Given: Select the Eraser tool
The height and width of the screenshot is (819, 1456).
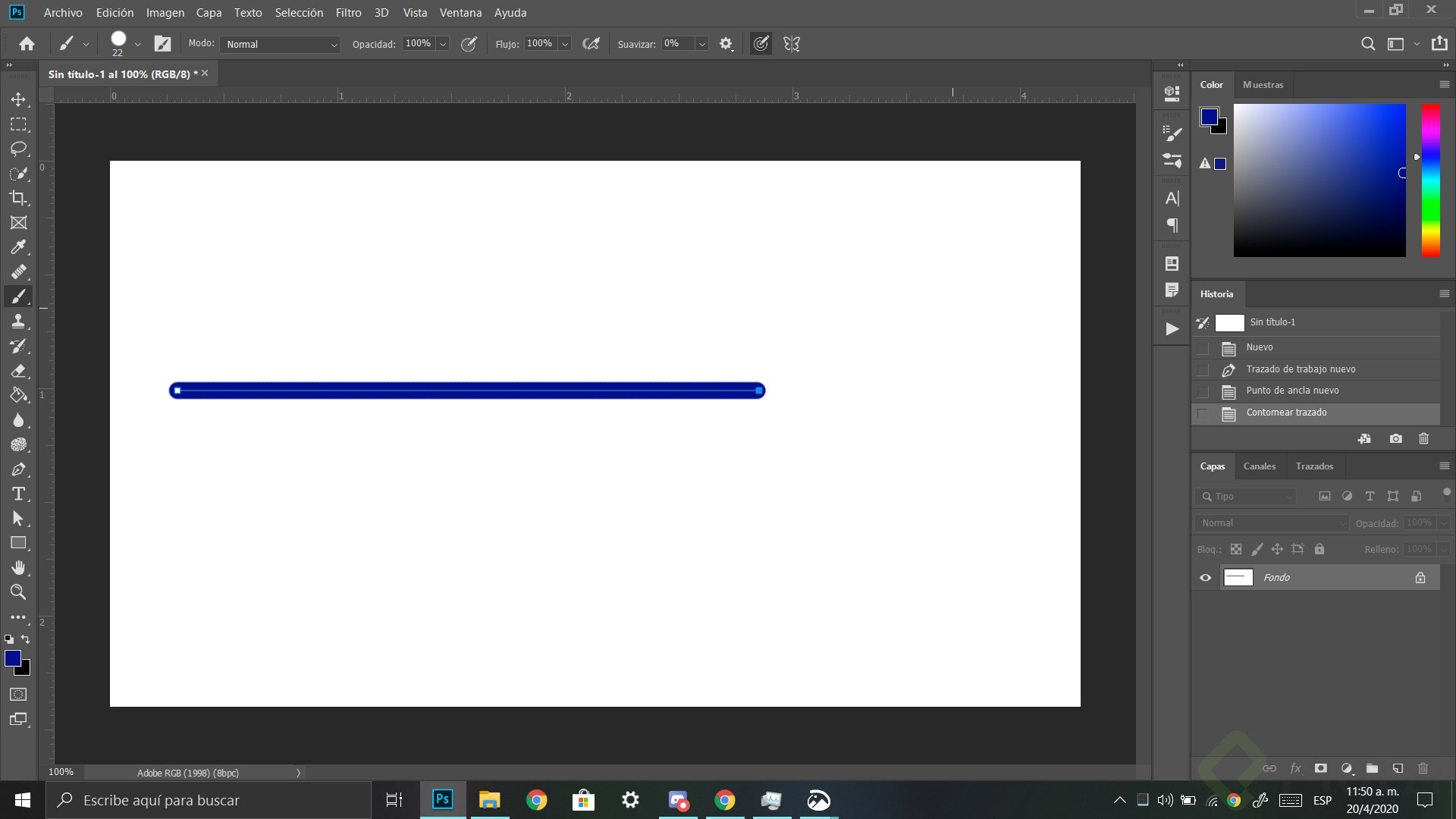Looking at the screenshot, I should [x=18, y=371].
